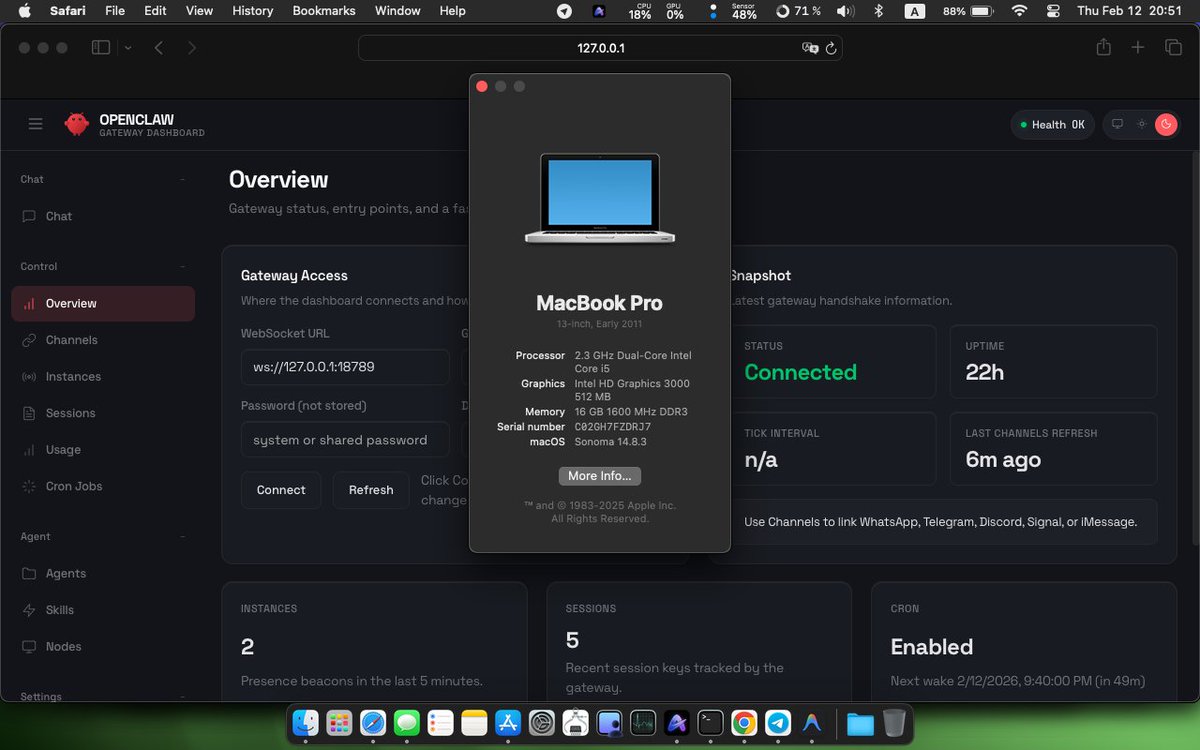Click the MacBook Pro image in About window

pyautogui.click(x=600, y=197)
